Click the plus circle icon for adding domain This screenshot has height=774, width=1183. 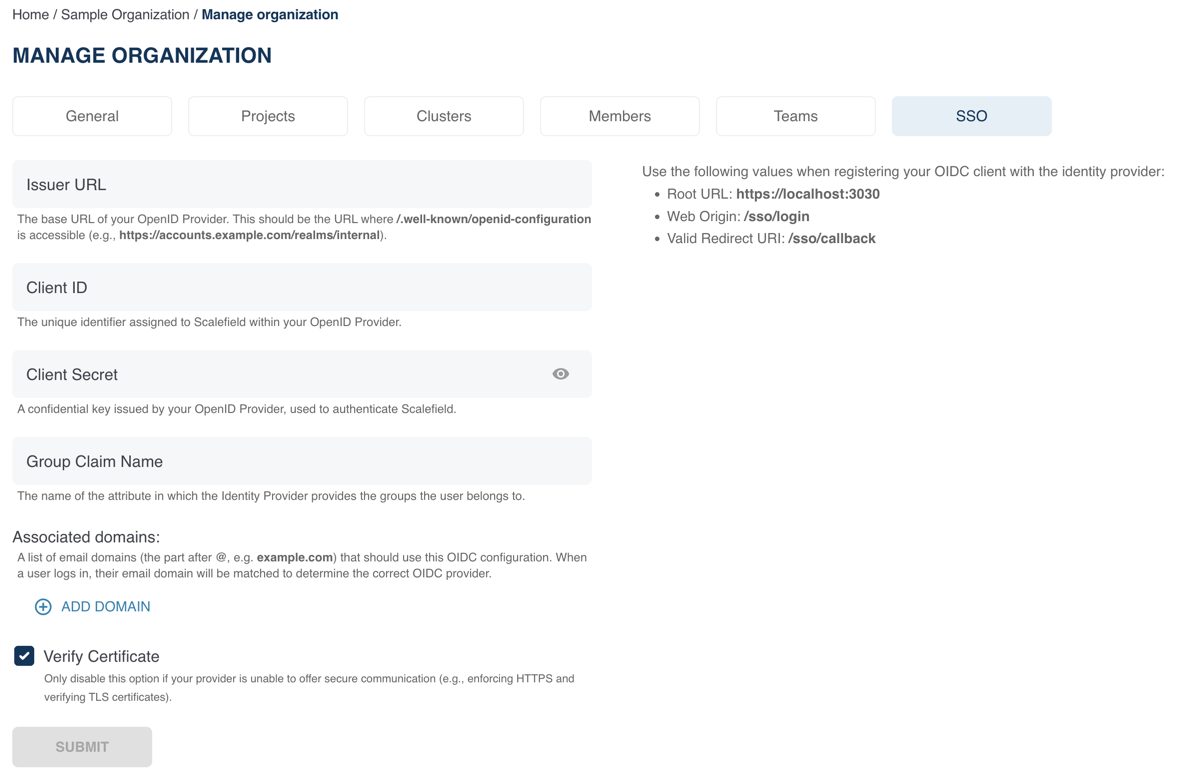click(x=43, y=607)
